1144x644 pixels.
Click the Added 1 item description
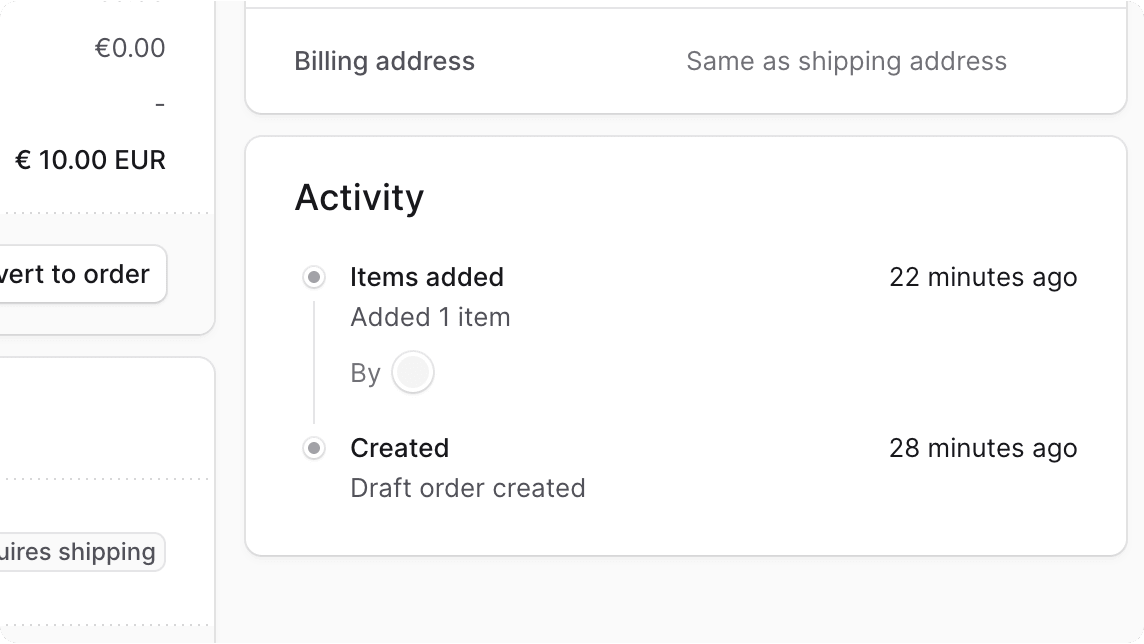430,317
